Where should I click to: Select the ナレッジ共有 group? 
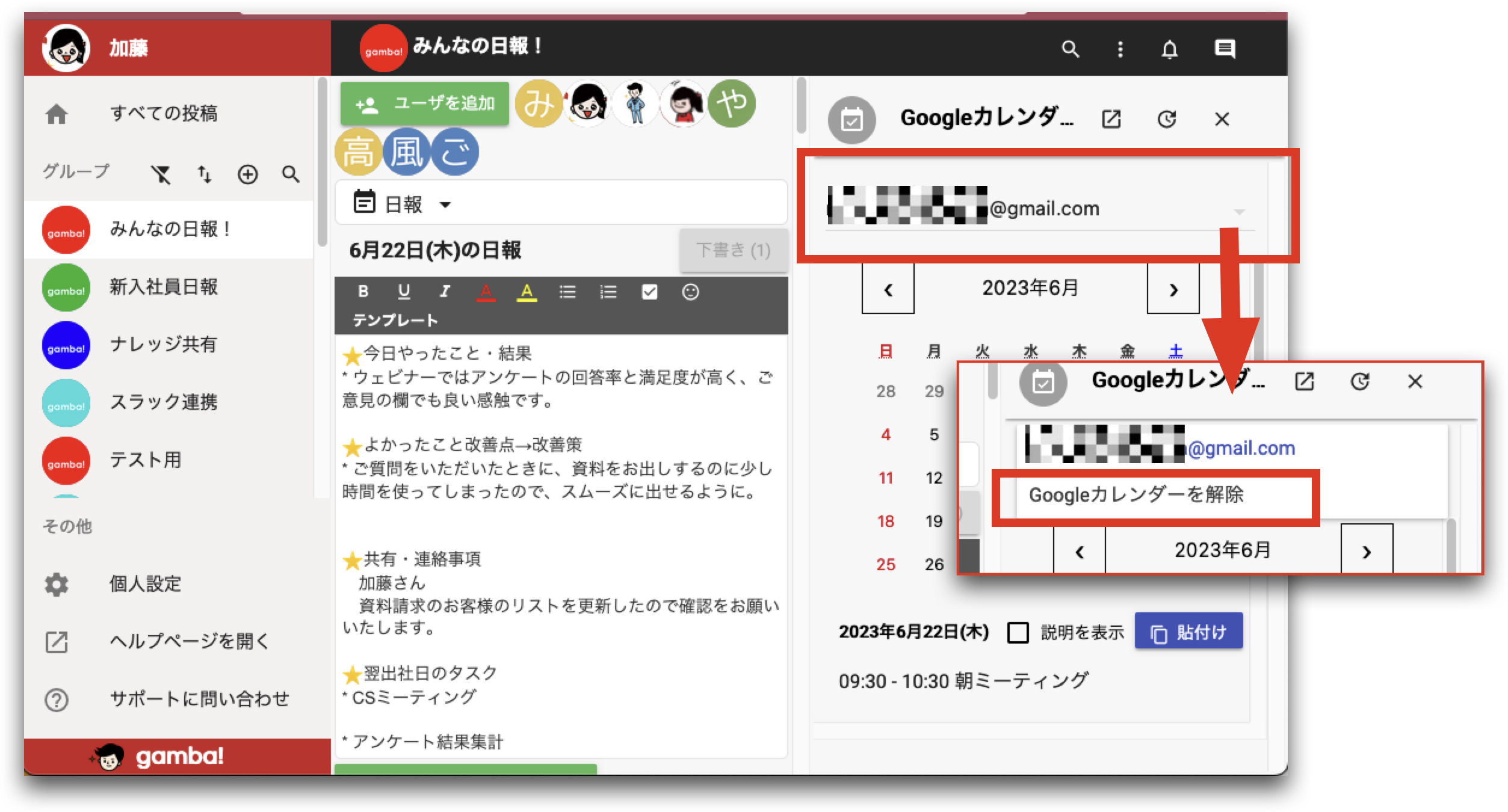pos(168,345)
